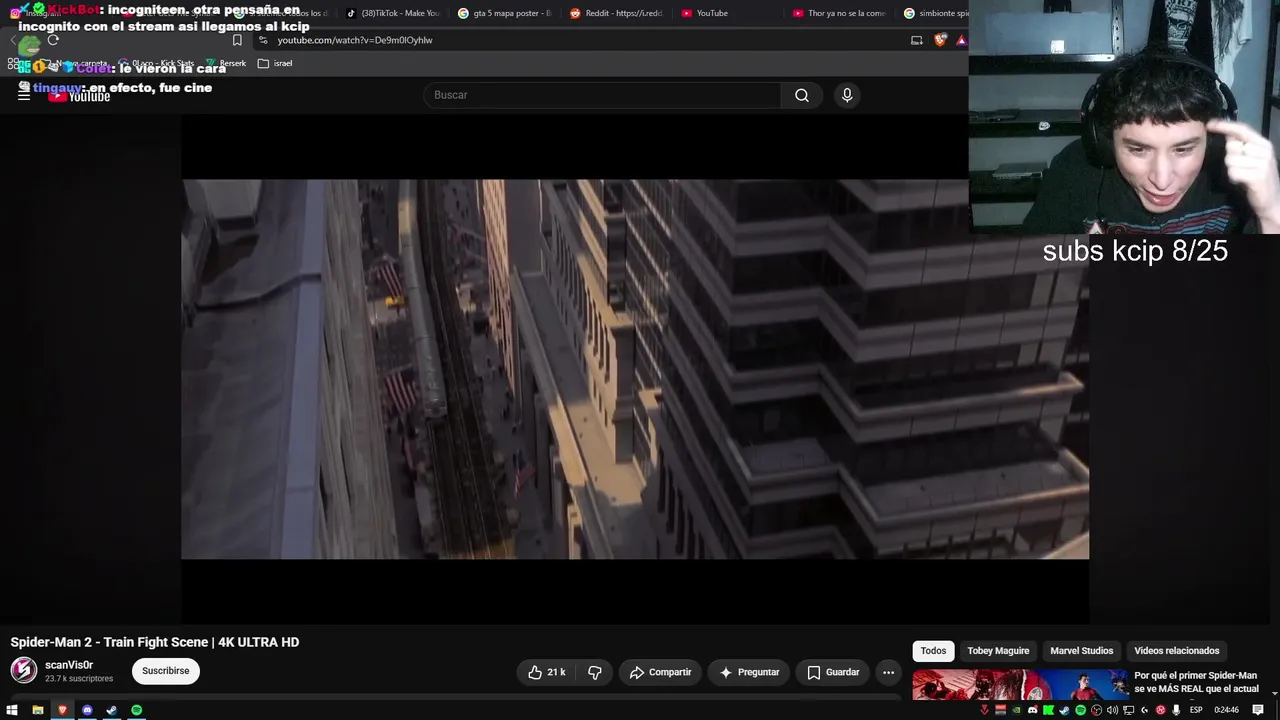Switch to the Reddit browser tab
The width and height of the screenshot is (1280, 720).
(x=617, y=13)
